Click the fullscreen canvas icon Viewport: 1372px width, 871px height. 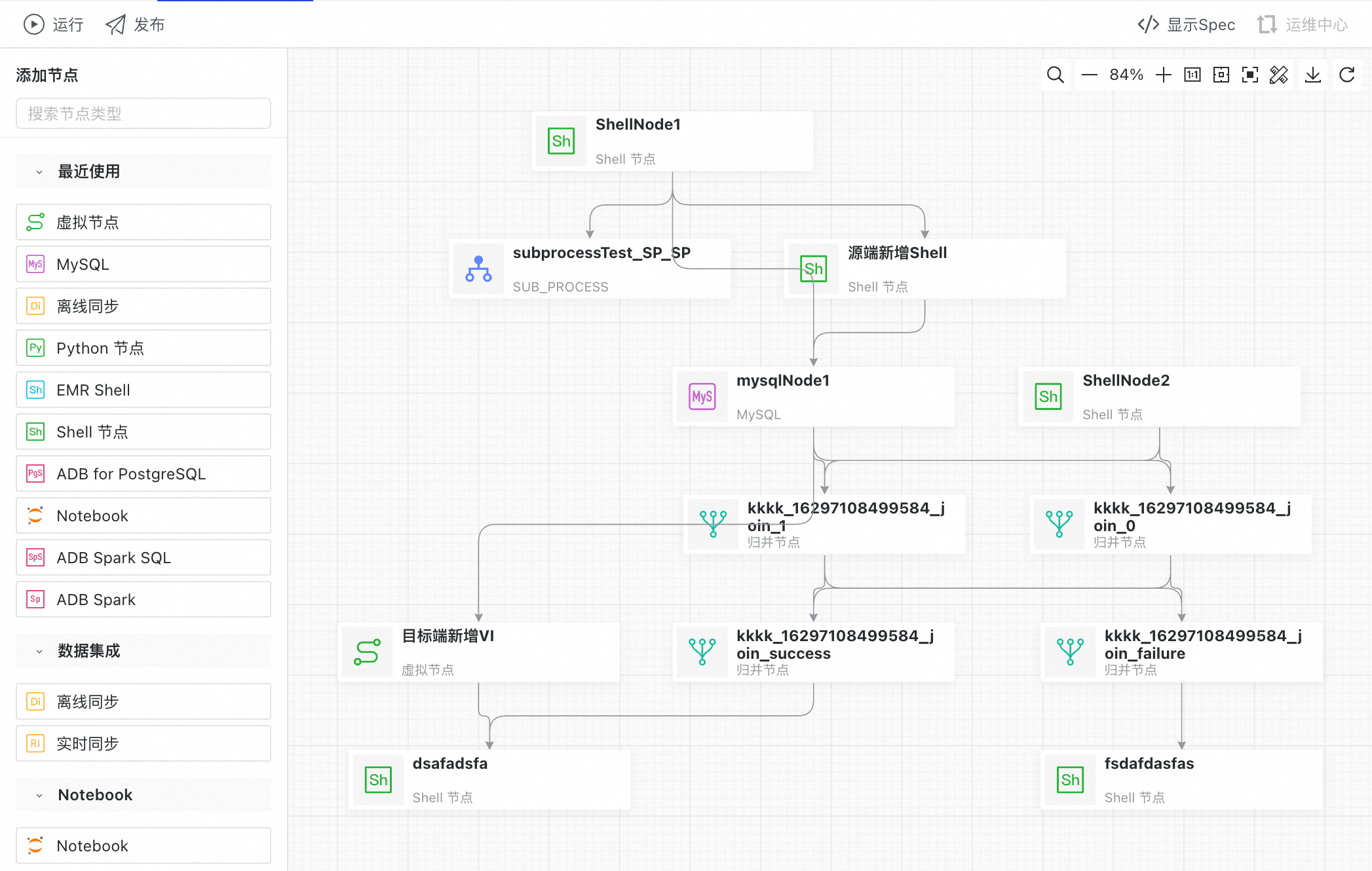pyautogui.click(x=1249, y=75)
